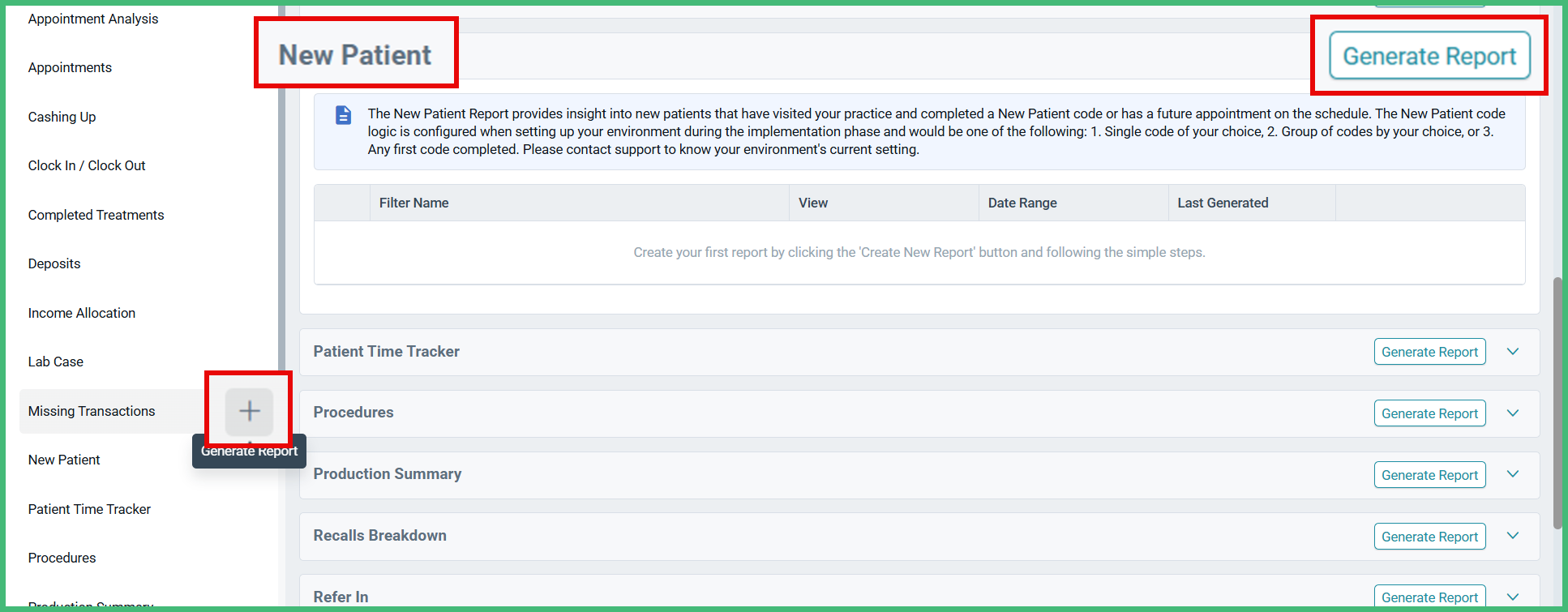Expand the Refer In section chevron
The width and height of the screenshot is (1568, 612).
click(1513, 597)
